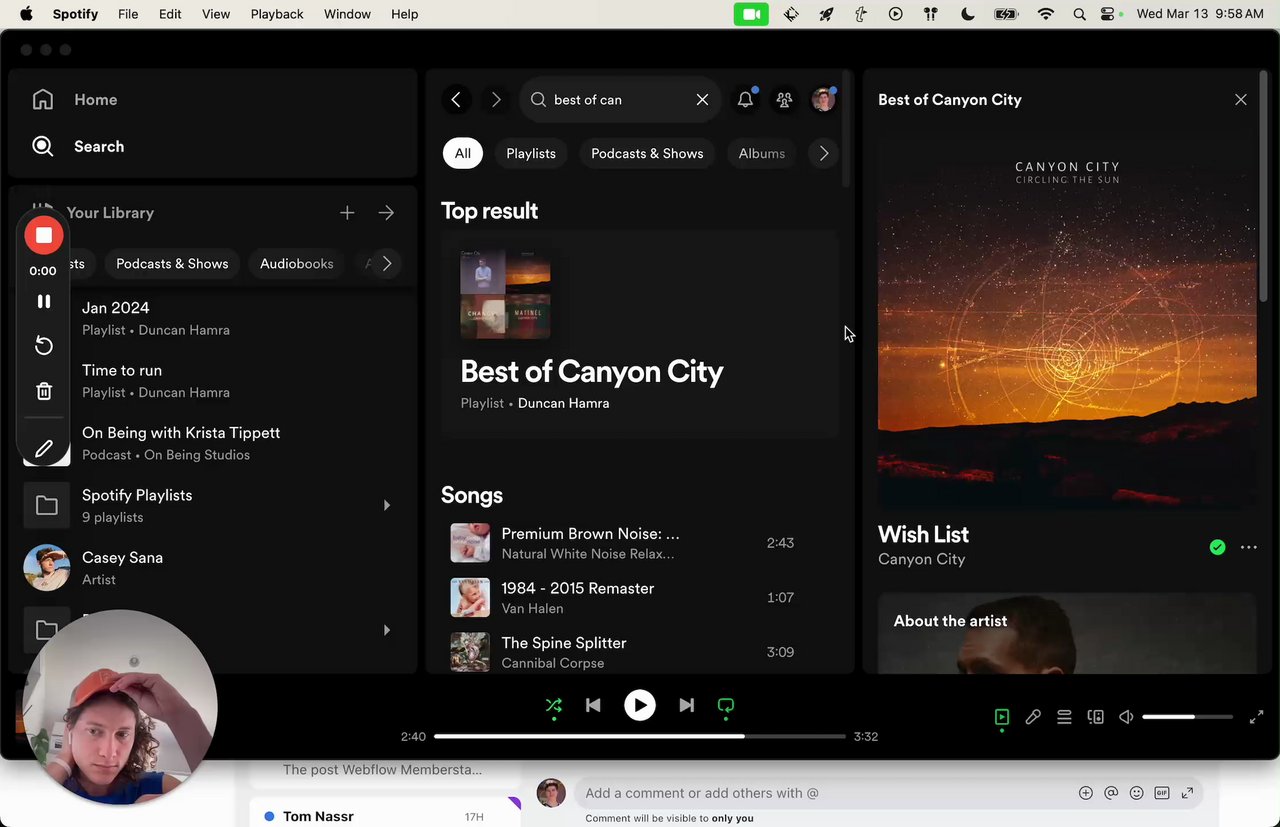Screen dimensions: 1280x827
Task: Restart the recording with the circular arrow
Action: pyautogui.click(x=43, y=345)
